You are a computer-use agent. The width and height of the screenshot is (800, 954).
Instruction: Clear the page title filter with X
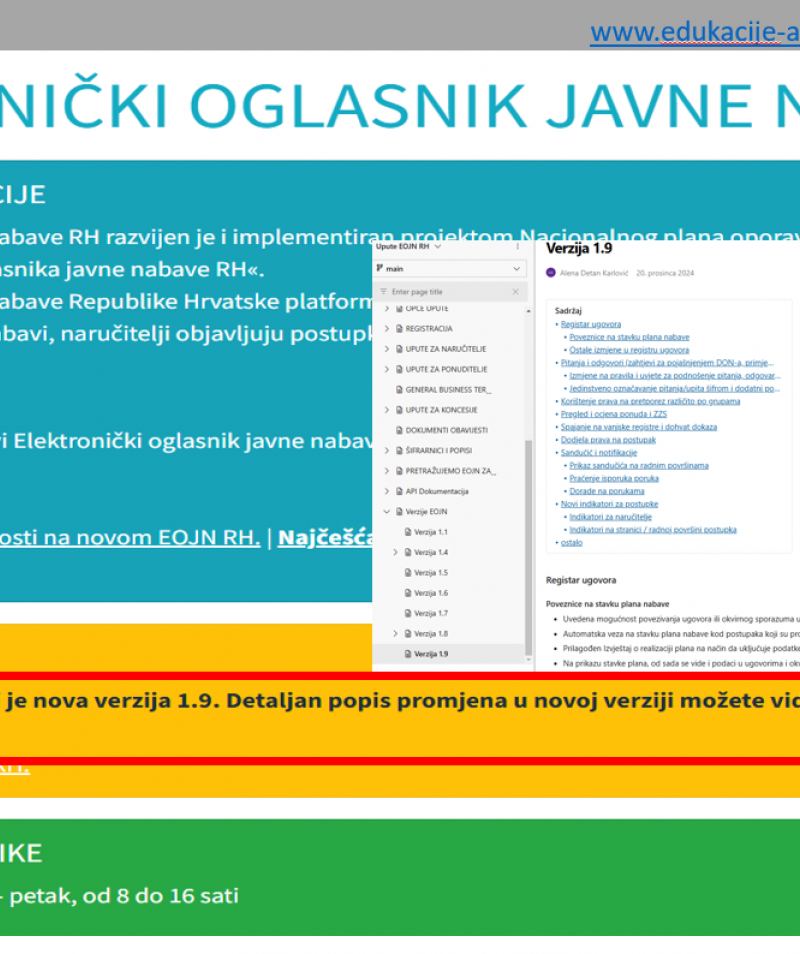tap(515, 292)
